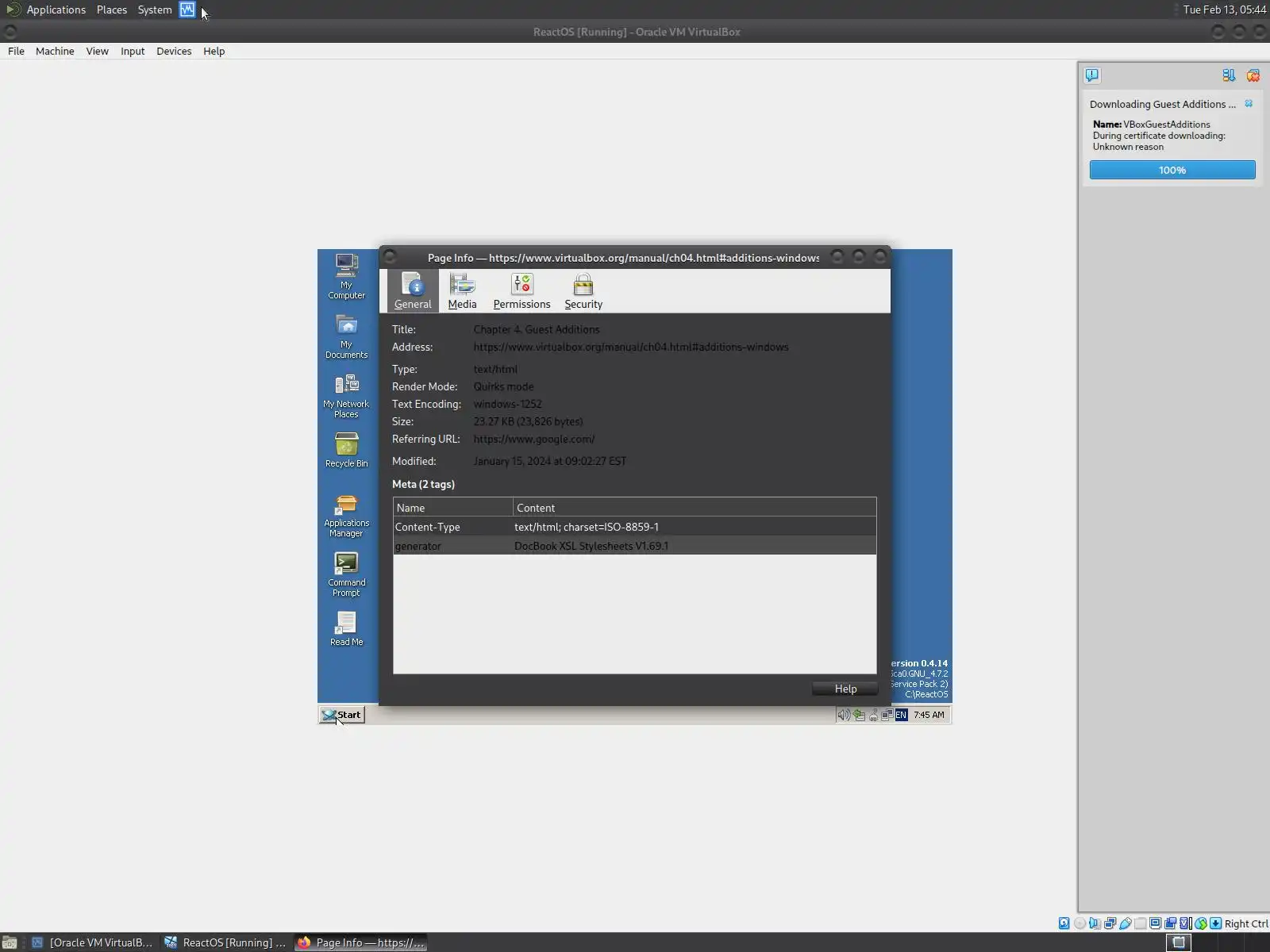Click the network adapters status icon
The width and height of the screenshot is (1270, 952).
point(1110,923)
